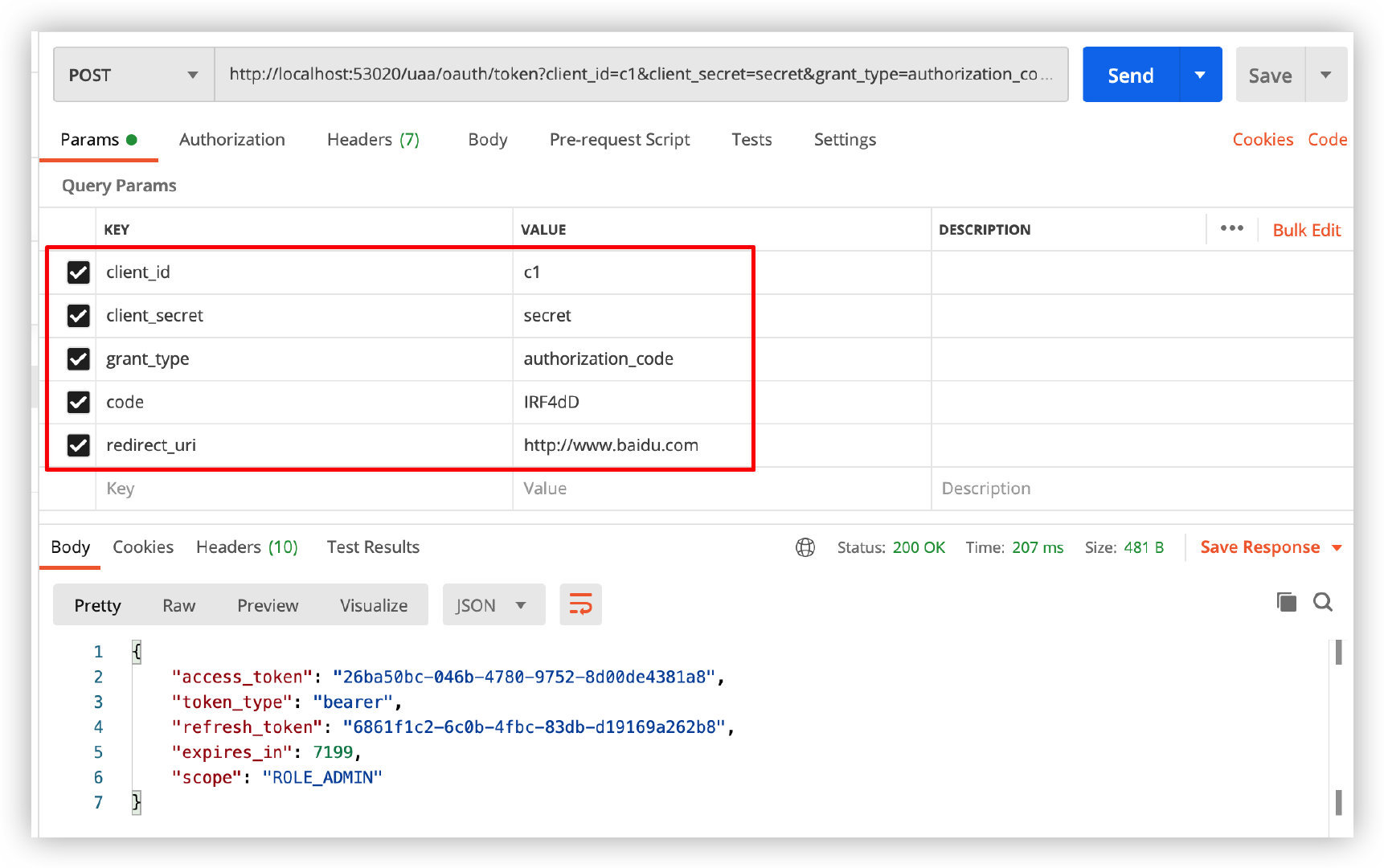Open the Cookies link at top right
The image size is (1384, 868).
pos(1263,140)
